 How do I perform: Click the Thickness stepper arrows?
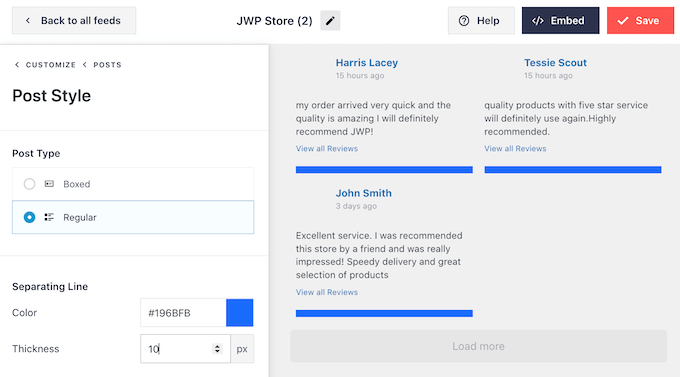(x=217, y=348)
